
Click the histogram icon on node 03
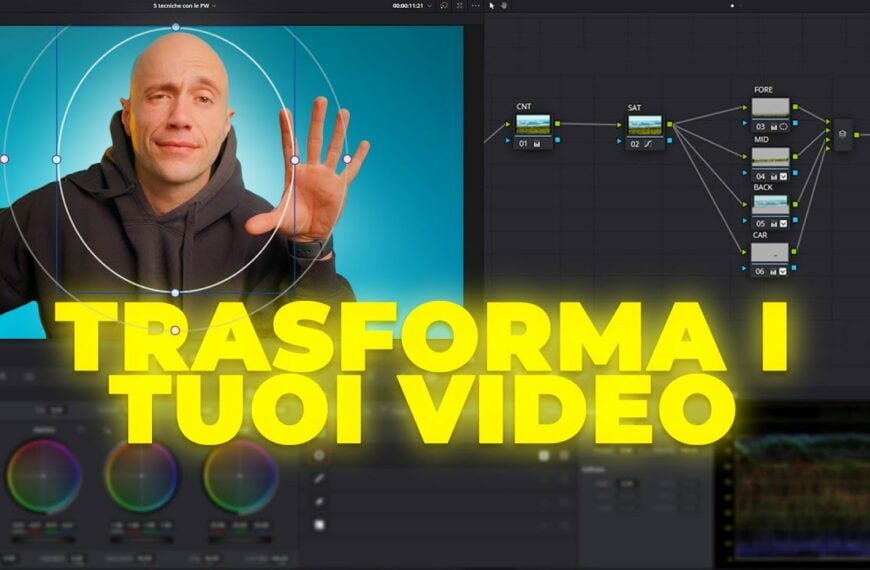(774, 127)
